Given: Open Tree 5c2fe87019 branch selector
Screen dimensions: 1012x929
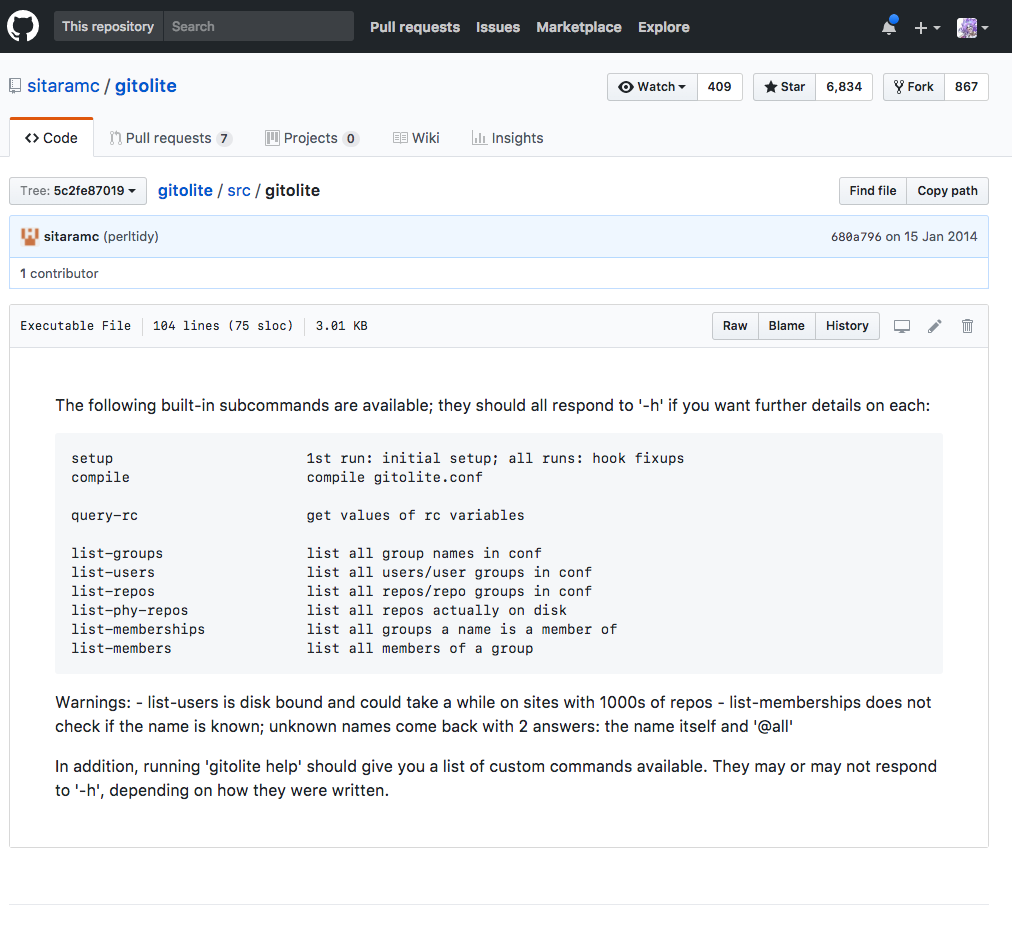Looking at the screenshot, I should pyautogui.click(x=78, y=190).
